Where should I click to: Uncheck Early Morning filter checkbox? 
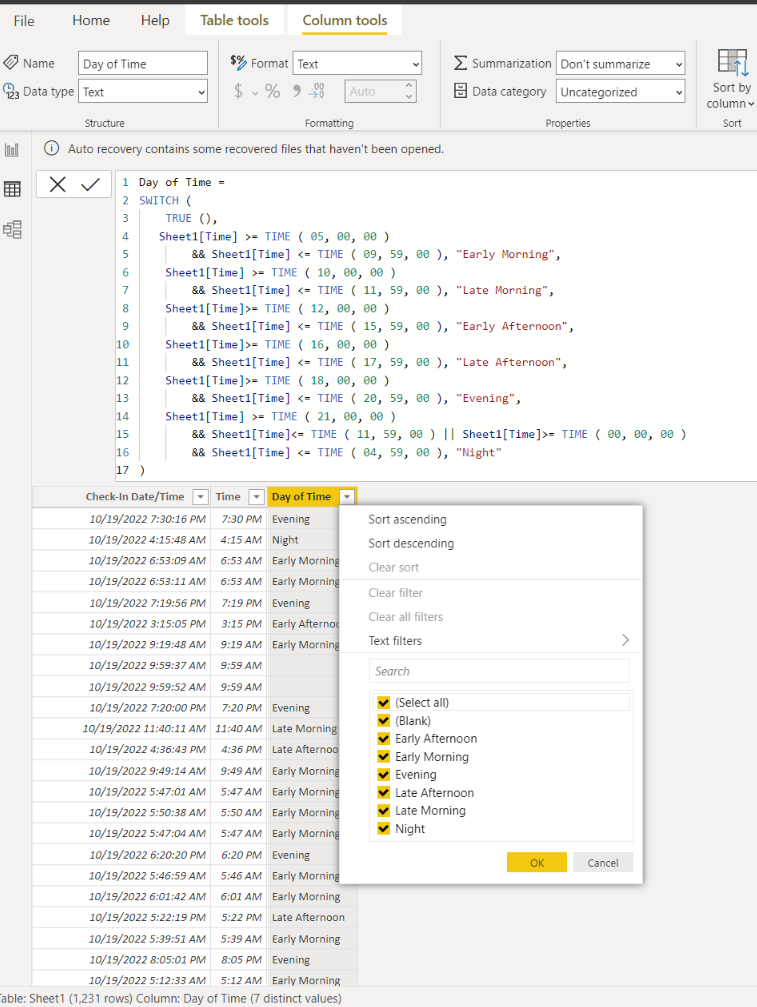pyautogui.click(x=384, y=757)
